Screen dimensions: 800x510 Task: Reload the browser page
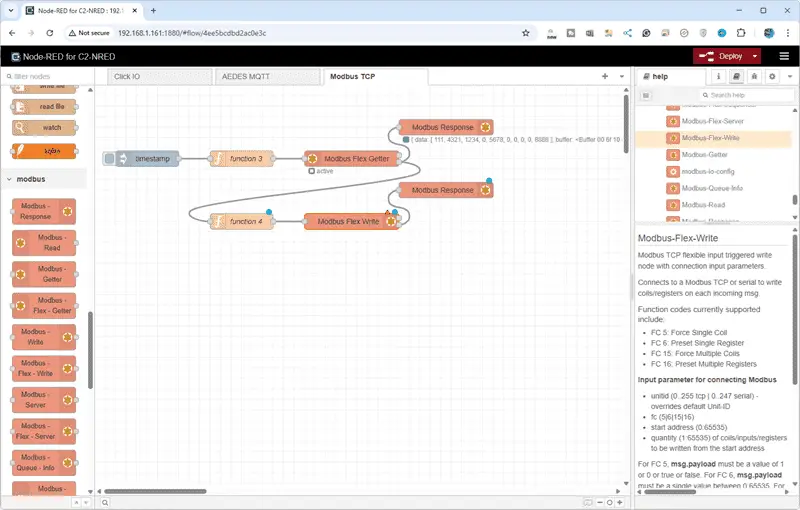click(49, 33)
